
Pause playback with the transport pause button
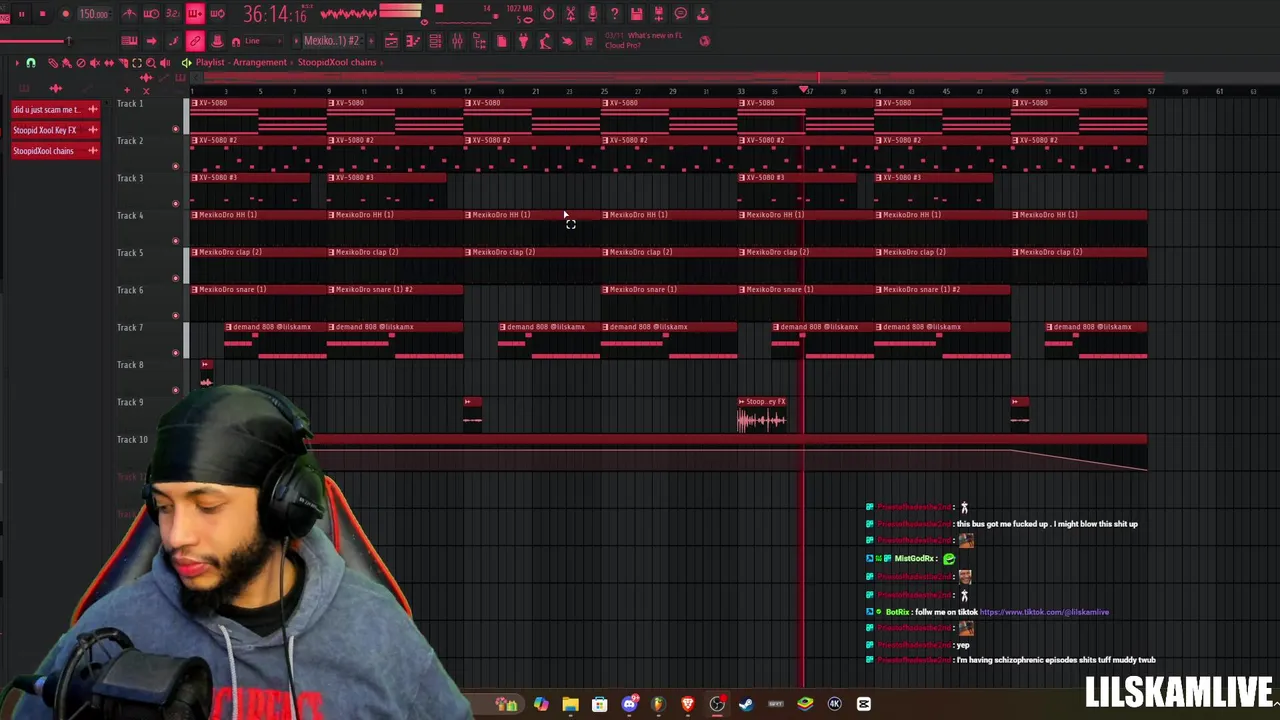click(21, 14)
